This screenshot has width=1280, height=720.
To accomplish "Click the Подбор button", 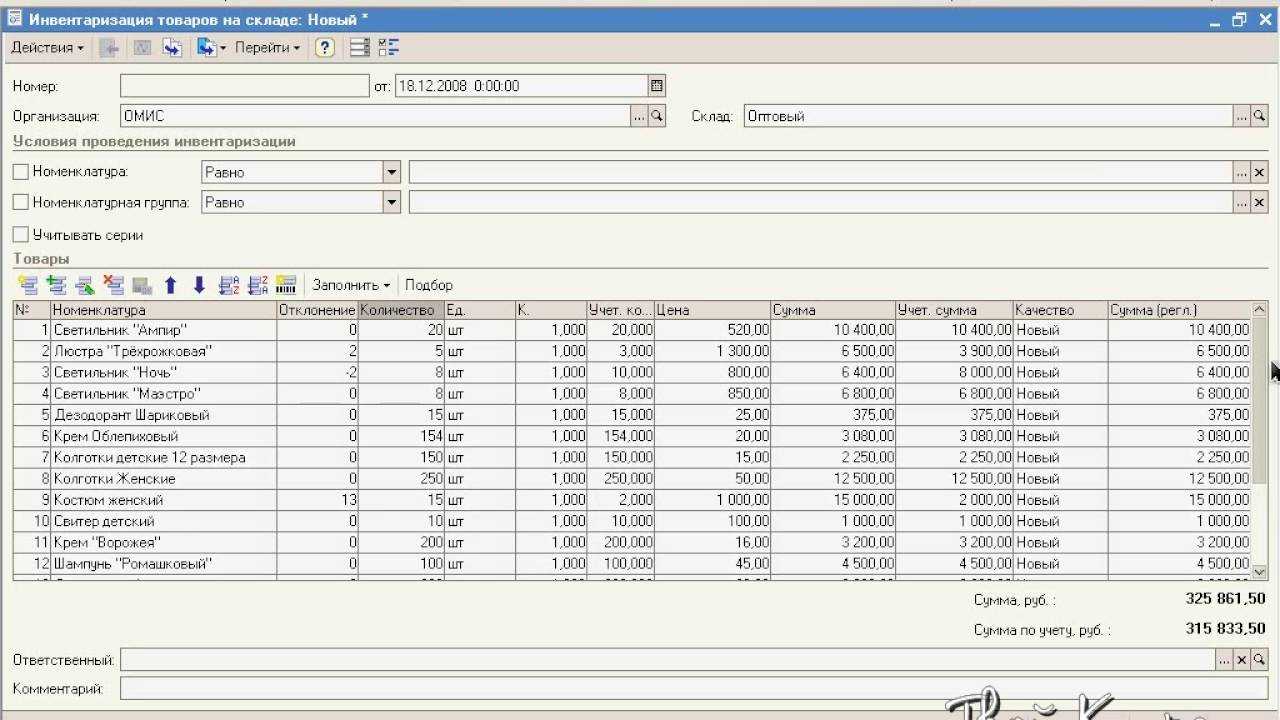I will click(429, 285).
